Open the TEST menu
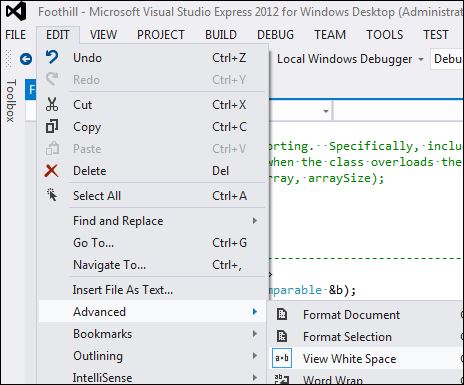464x385 pixels. 436,35
